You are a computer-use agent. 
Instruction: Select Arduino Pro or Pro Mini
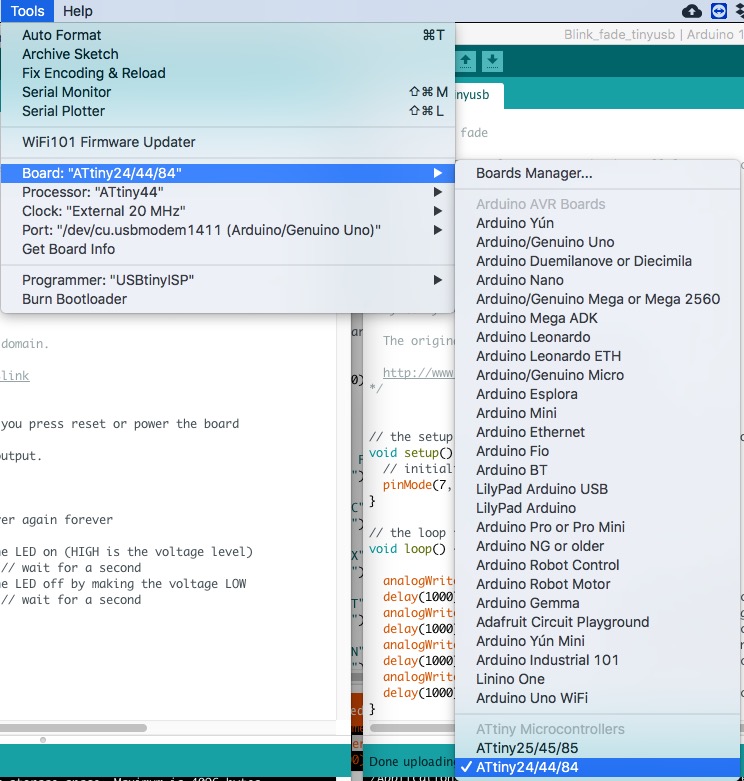pos(598,527)
